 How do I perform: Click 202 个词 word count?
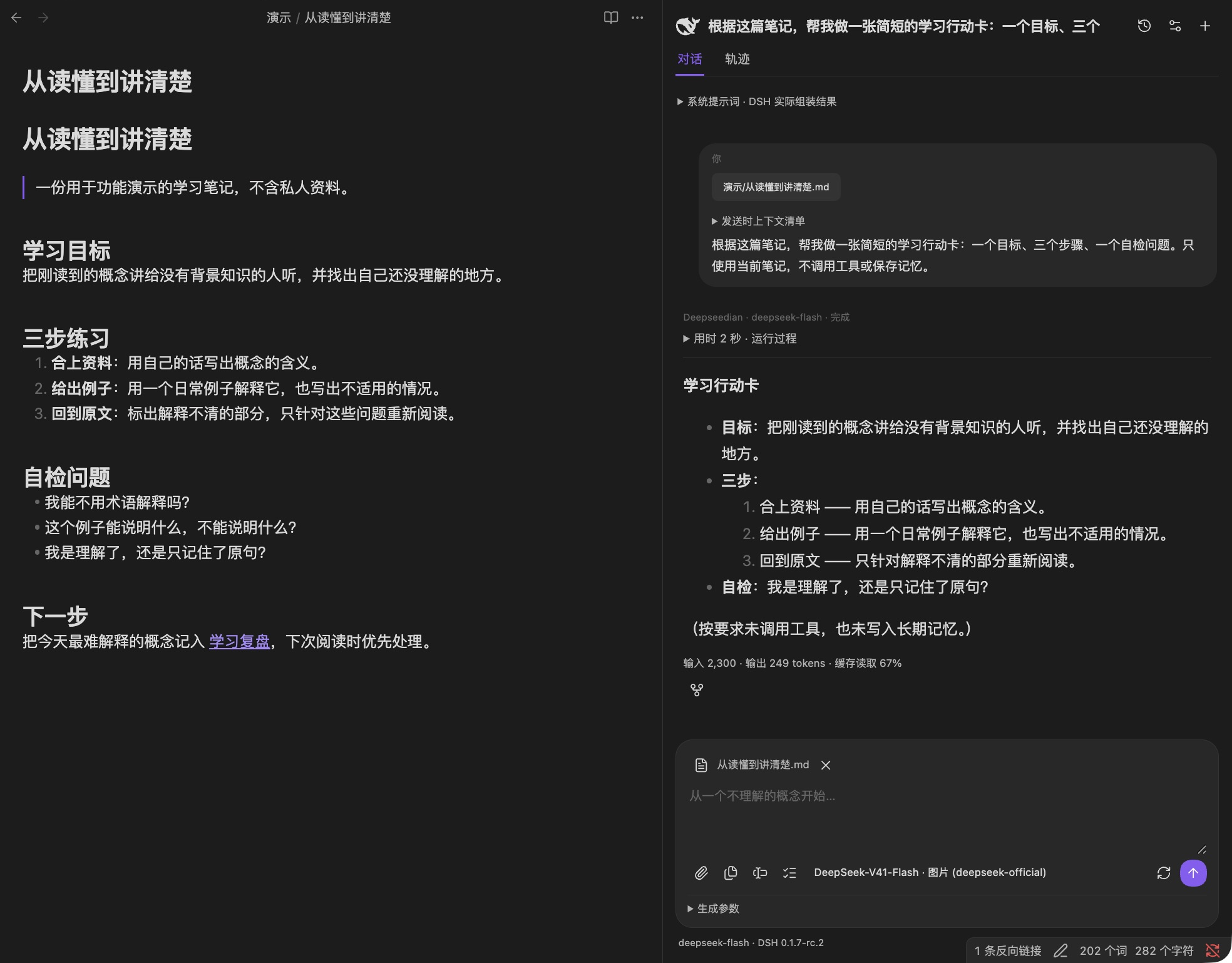point(1104,950)
